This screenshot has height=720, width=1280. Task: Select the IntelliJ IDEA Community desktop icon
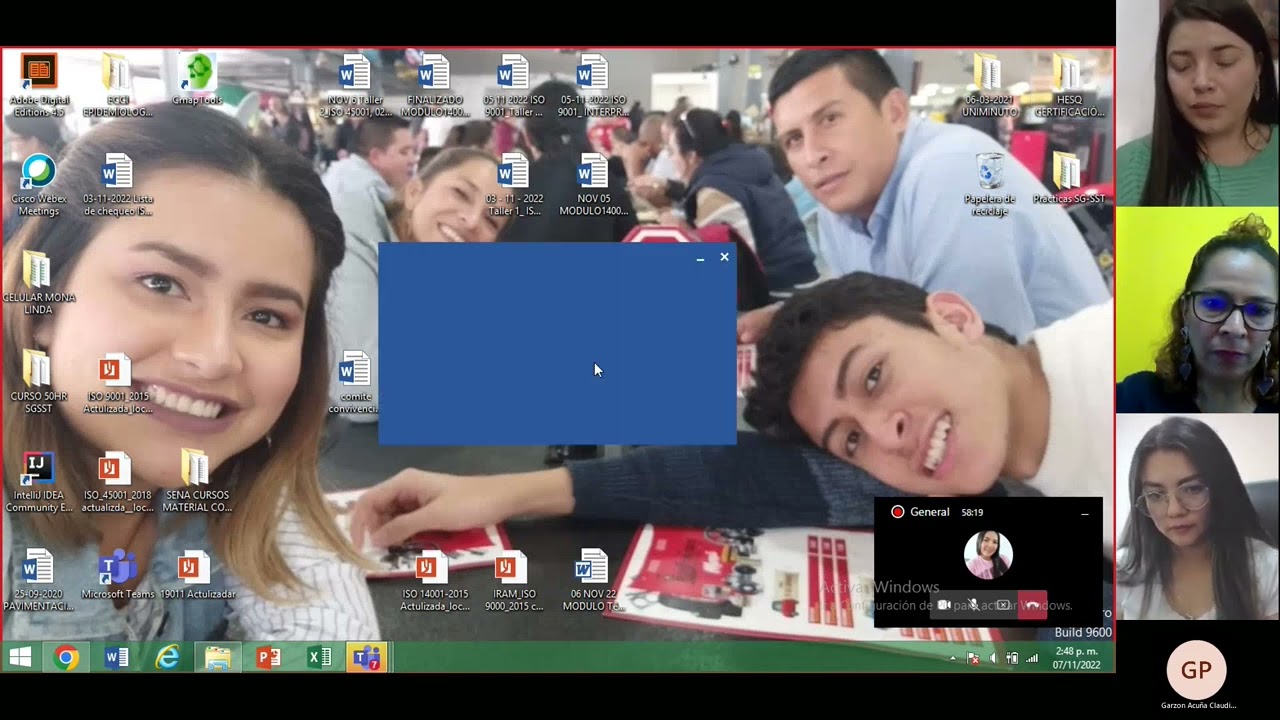tap(38, 468)
